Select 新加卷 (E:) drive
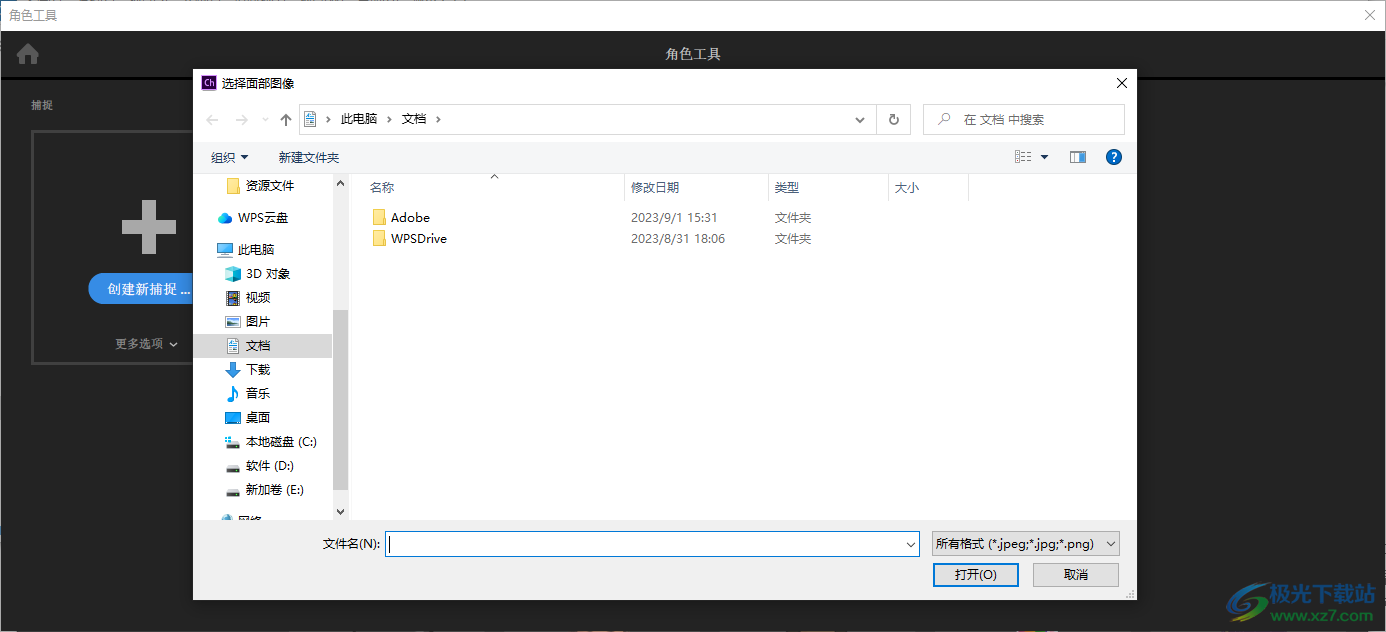The height and width of the screenshot is (632, 1386). [x=275, y=490]
